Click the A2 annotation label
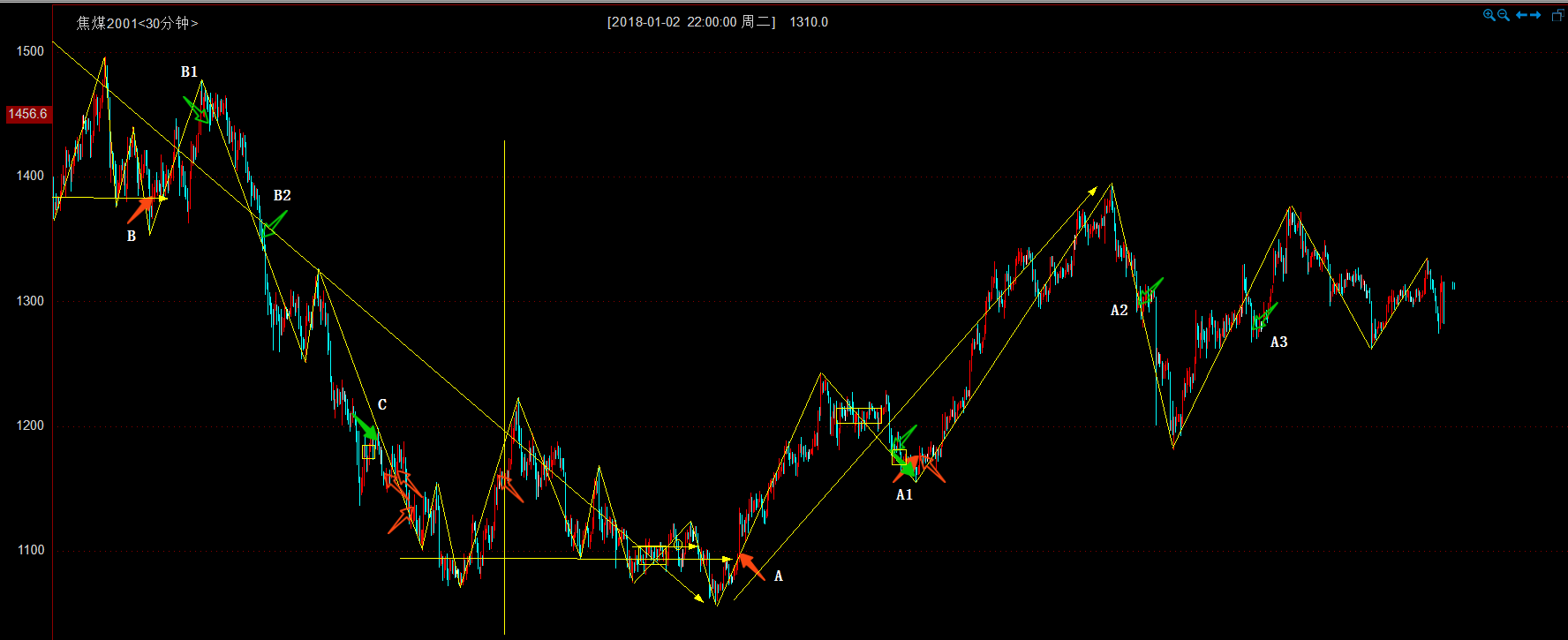This screenshot has width=1568, height=640. 1119,311
